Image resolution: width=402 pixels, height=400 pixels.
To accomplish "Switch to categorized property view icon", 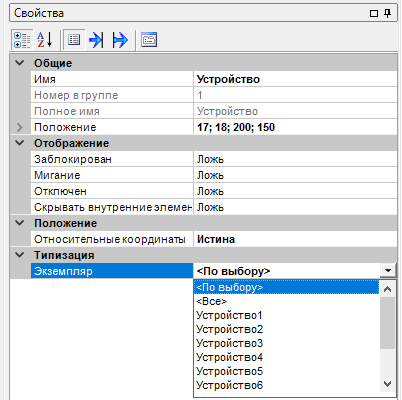I will [x=22, y=40].
